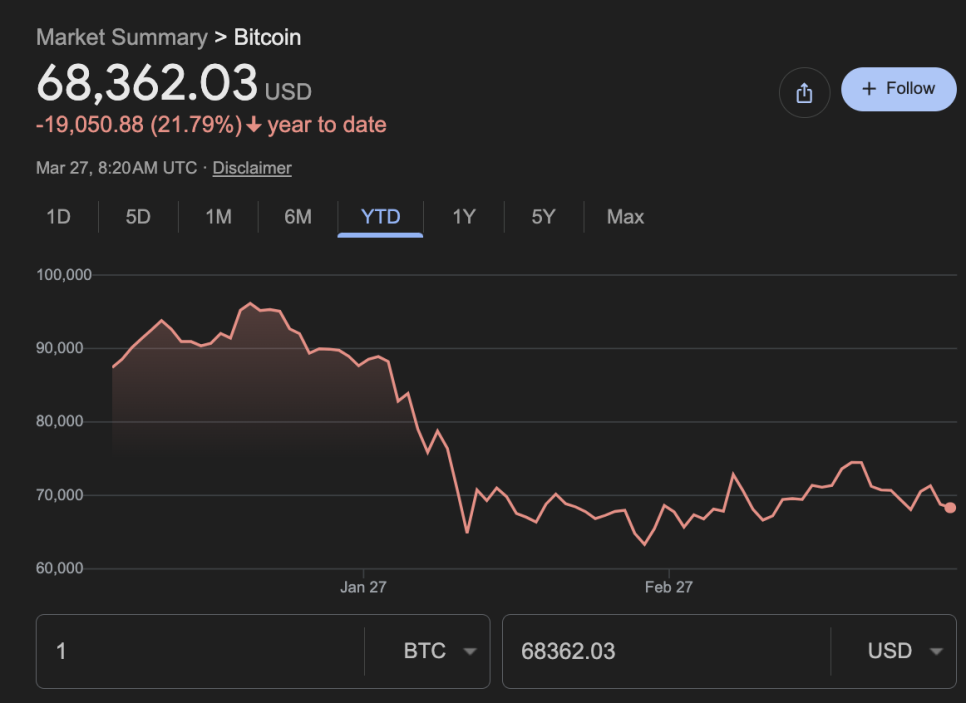Viewport: 966px width, 703px height.
Task: Select the Max range tab
Action: pyautogui.click(x=625, y=217)
